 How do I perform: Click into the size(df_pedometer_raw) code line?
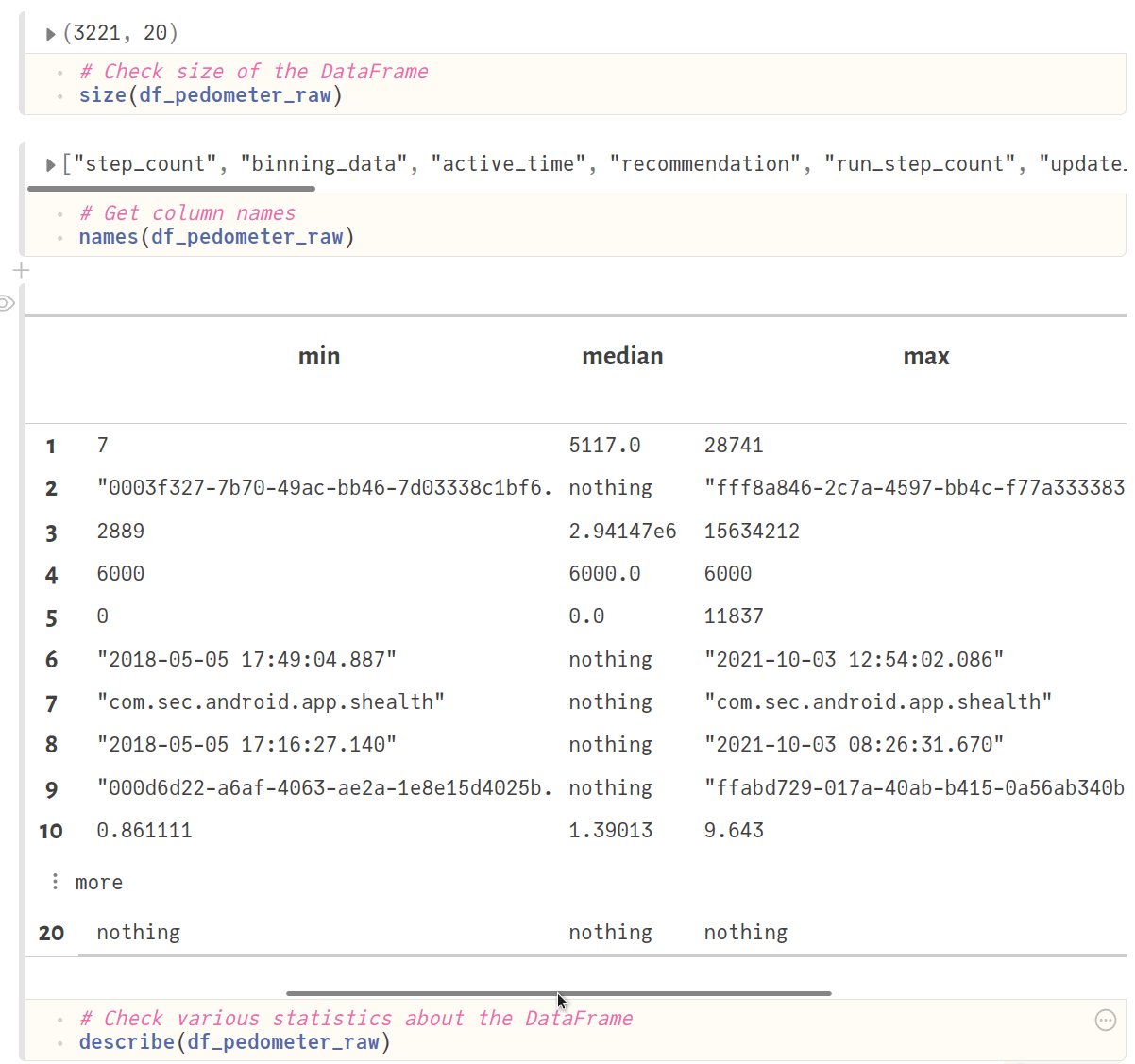[211, 95]
